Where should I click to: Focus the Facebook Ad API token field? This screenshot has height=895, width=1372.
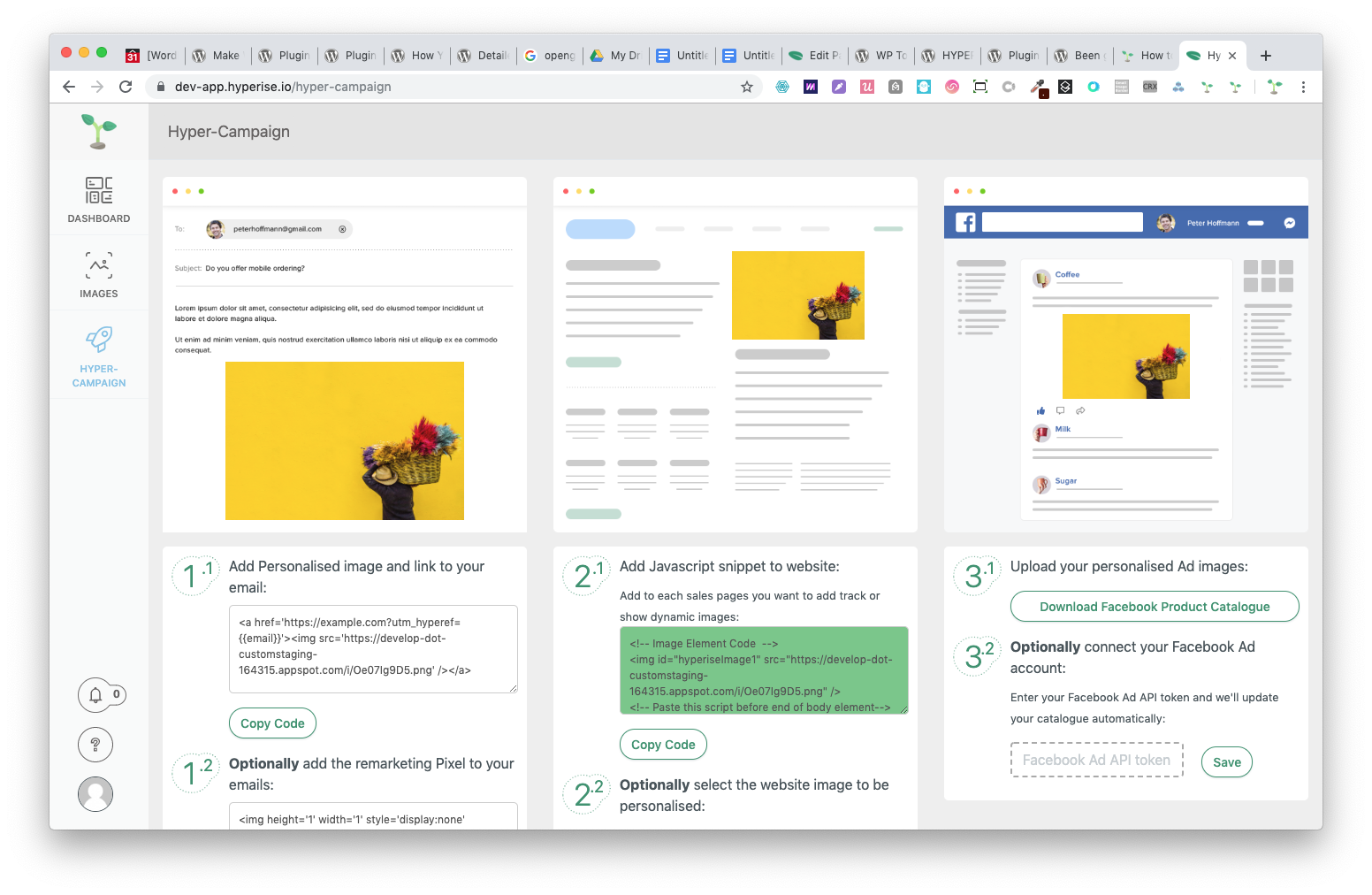tap(1096, 761)
